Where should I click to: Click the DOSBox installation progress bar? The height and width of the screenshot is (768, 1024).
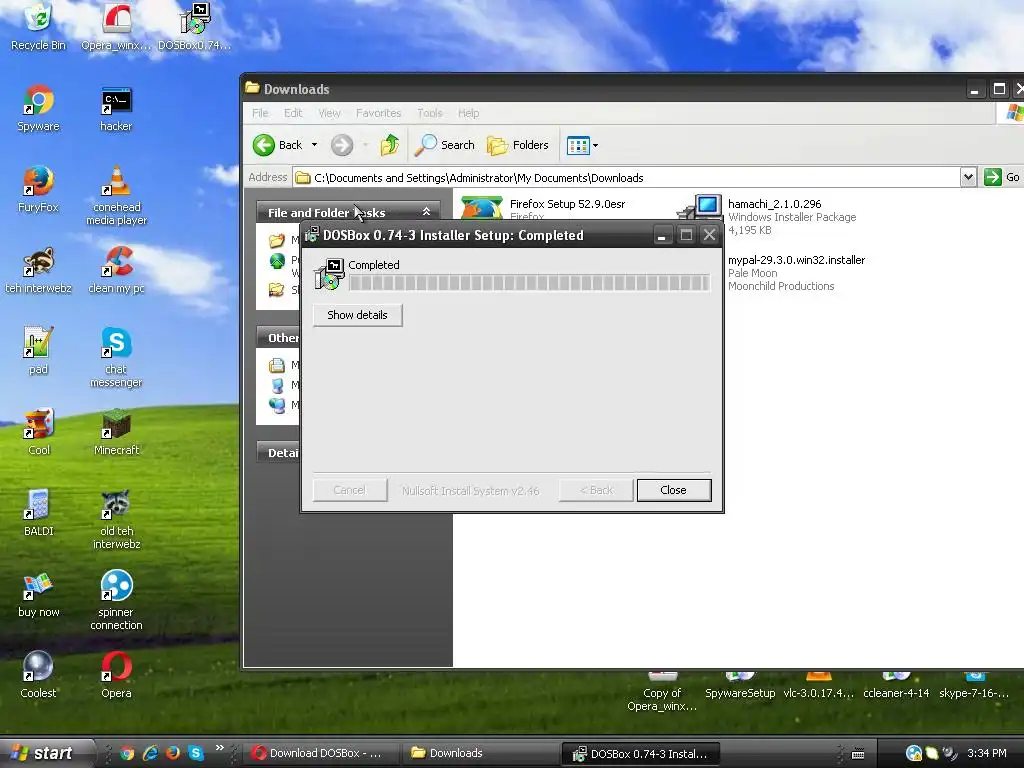529,283
